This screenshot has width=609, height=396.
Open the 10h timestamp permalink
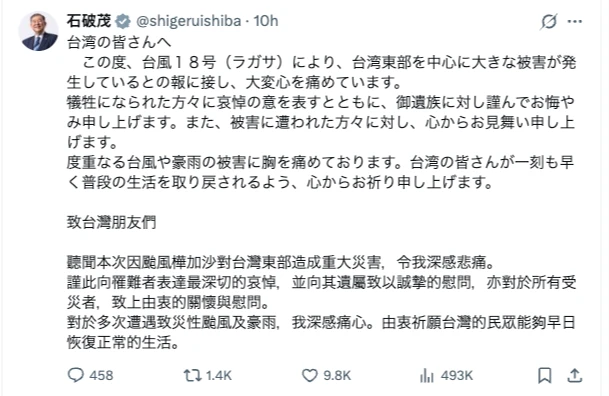[266, 21]
